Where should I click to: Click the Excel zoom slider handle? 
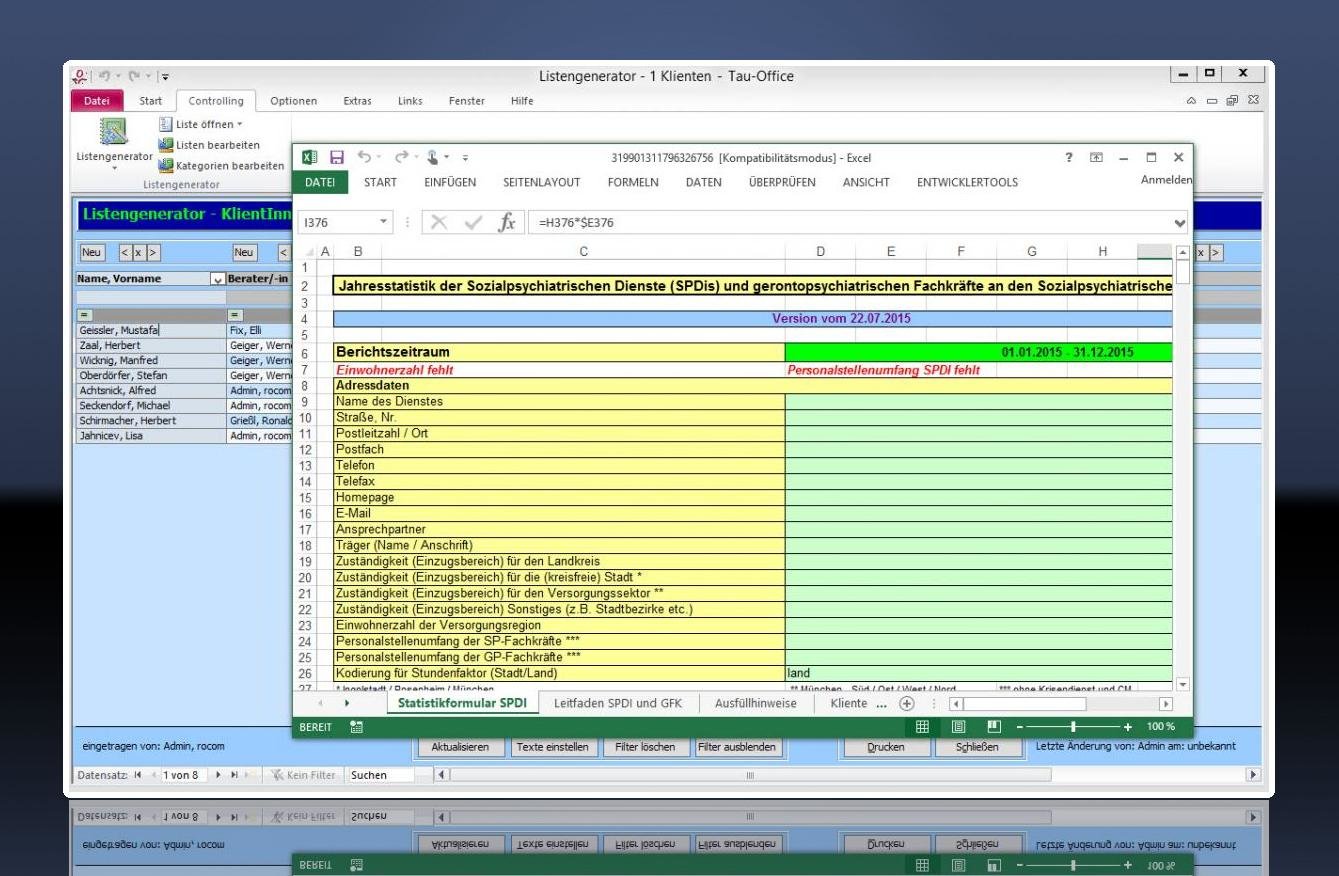pyautogui.click(x=1073, y=726)
